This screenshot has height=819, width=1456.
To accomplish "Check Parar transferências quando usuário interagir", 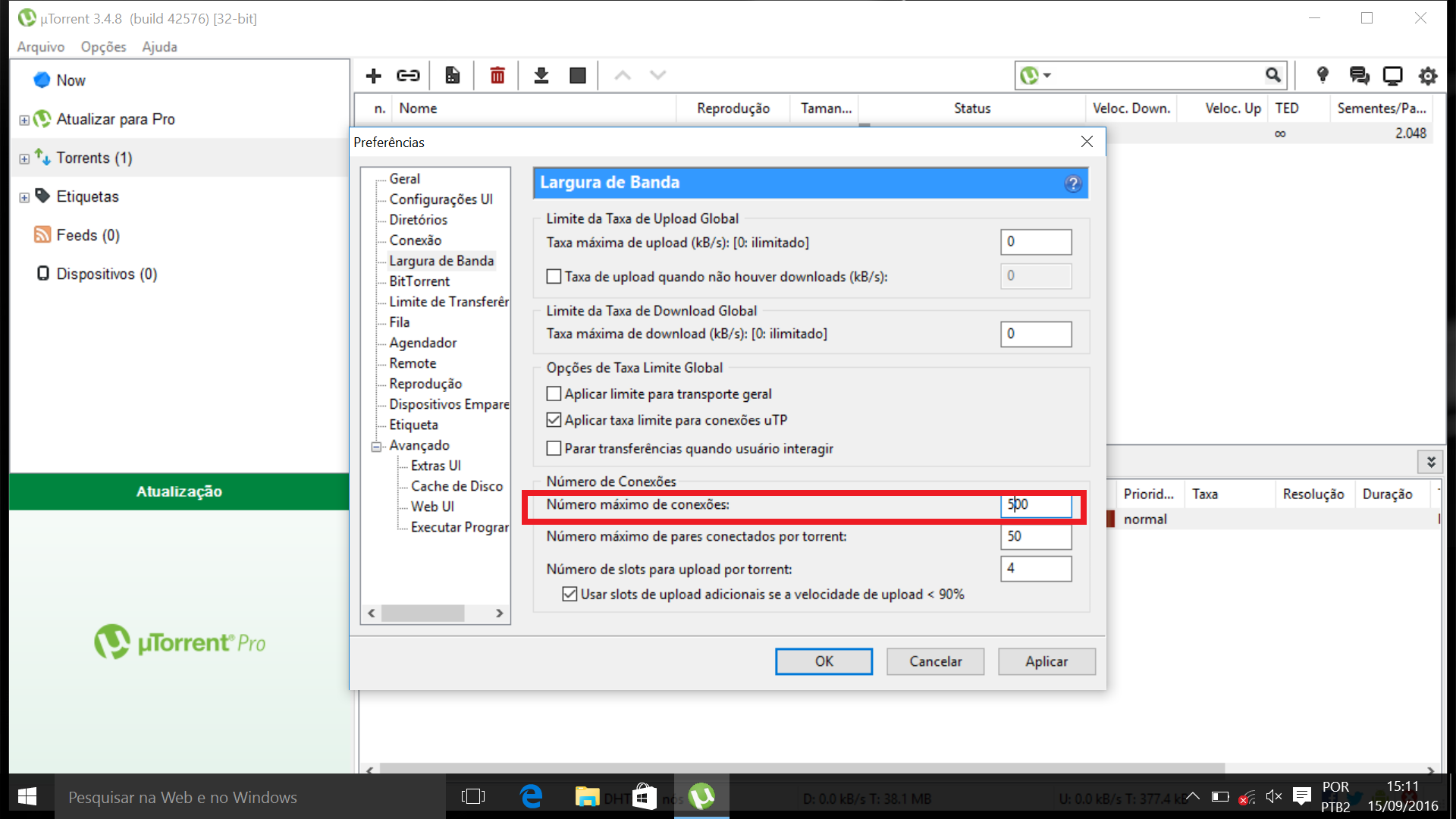I will [x=554, y=448].
